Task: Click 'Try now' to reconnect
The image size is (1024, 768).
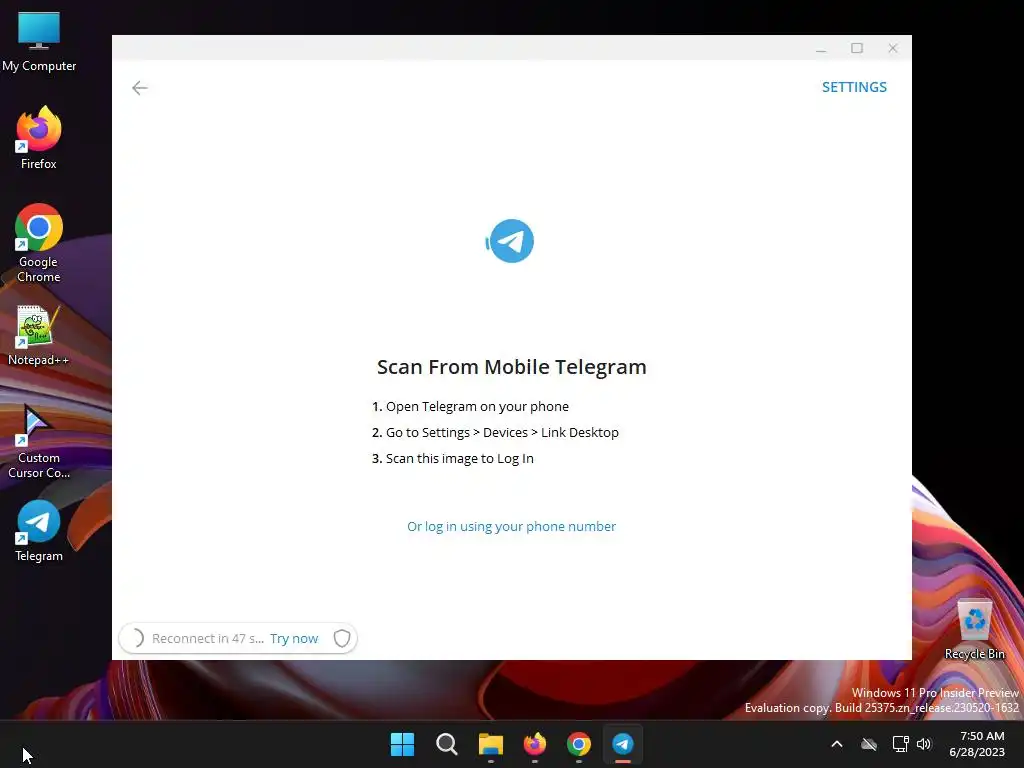Action: [x=294, y=639]
